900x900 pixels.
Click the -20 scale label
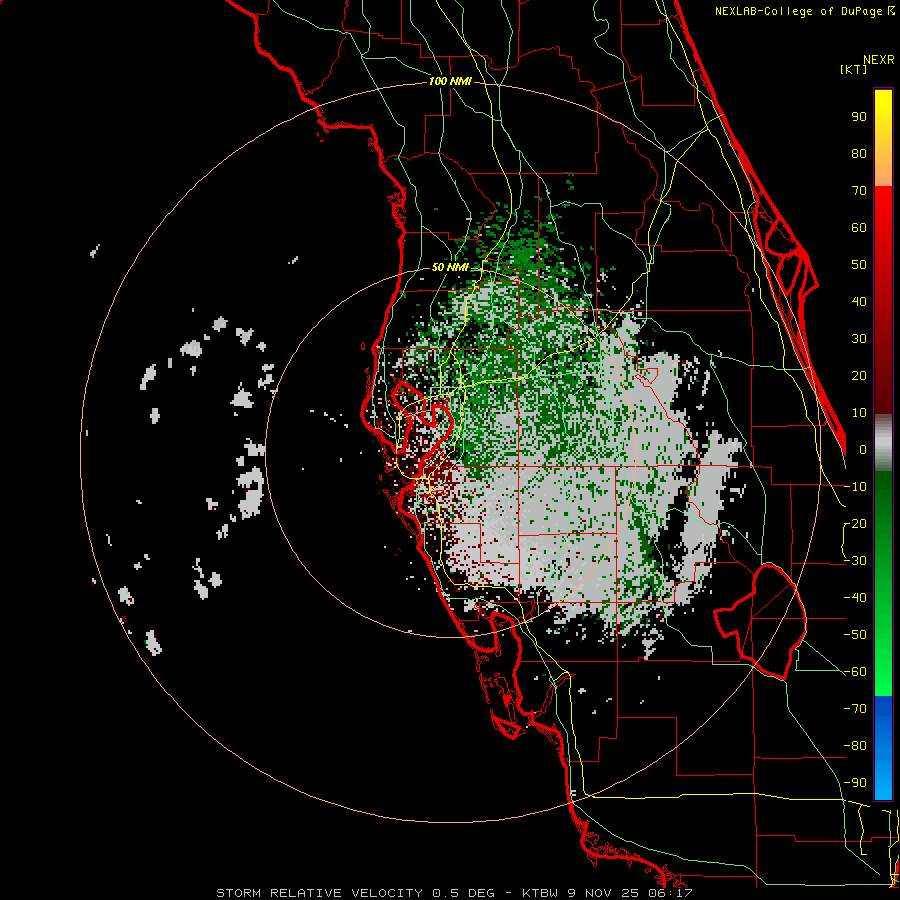pyautogui.click(x=855, y=524)
